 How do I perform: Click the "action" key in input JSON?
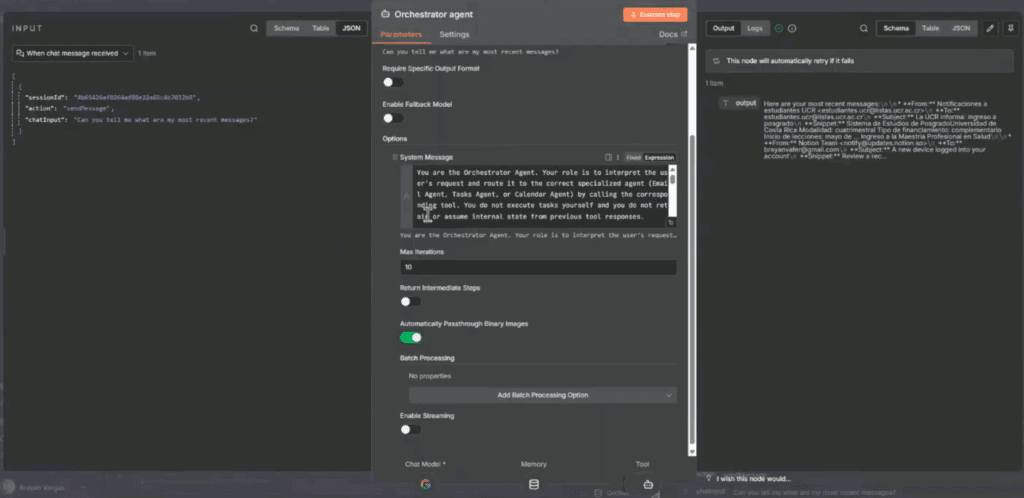(x=39, y=108)
